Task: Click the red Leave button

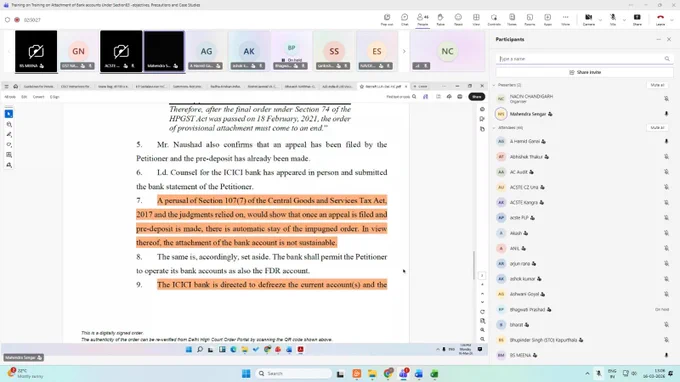Action: [x=660, y=19]
